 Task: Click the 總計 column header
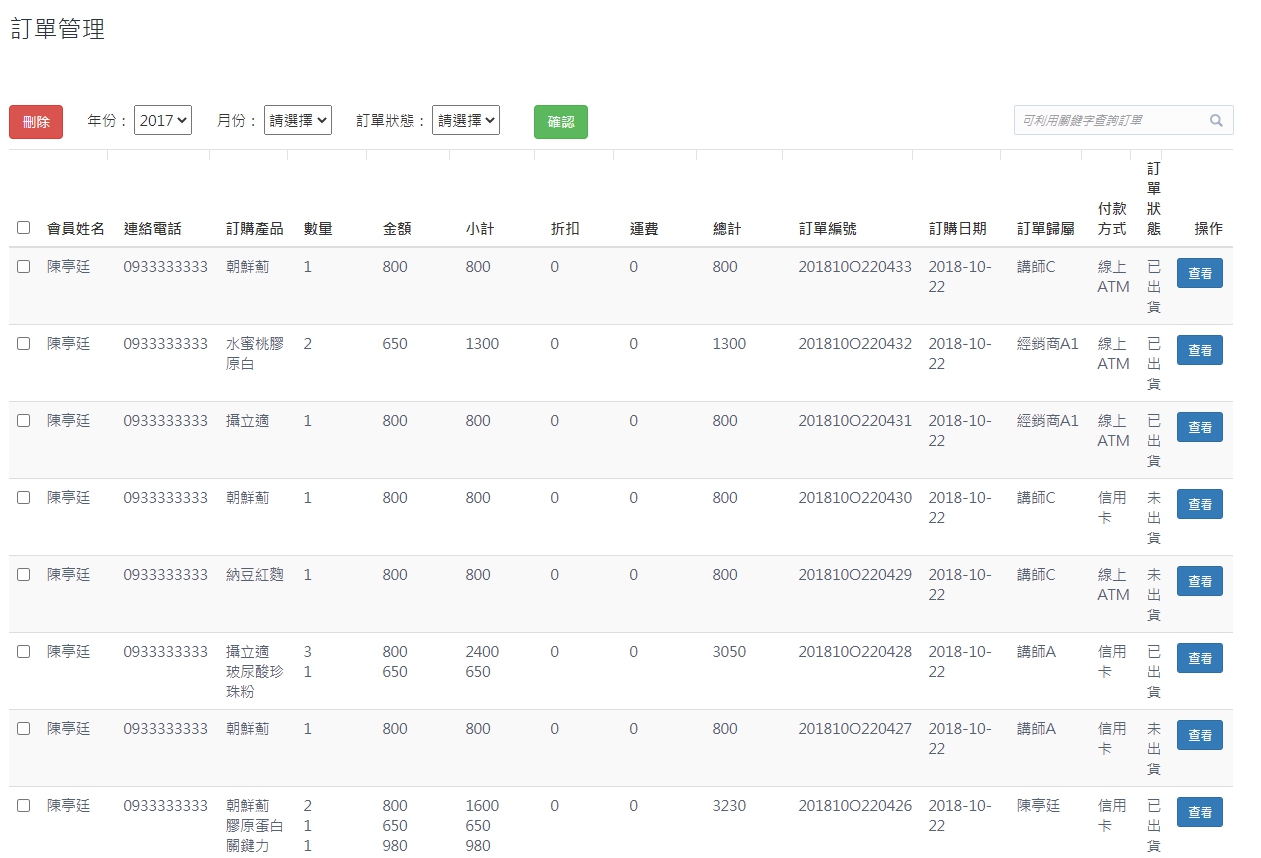point(727,229)
